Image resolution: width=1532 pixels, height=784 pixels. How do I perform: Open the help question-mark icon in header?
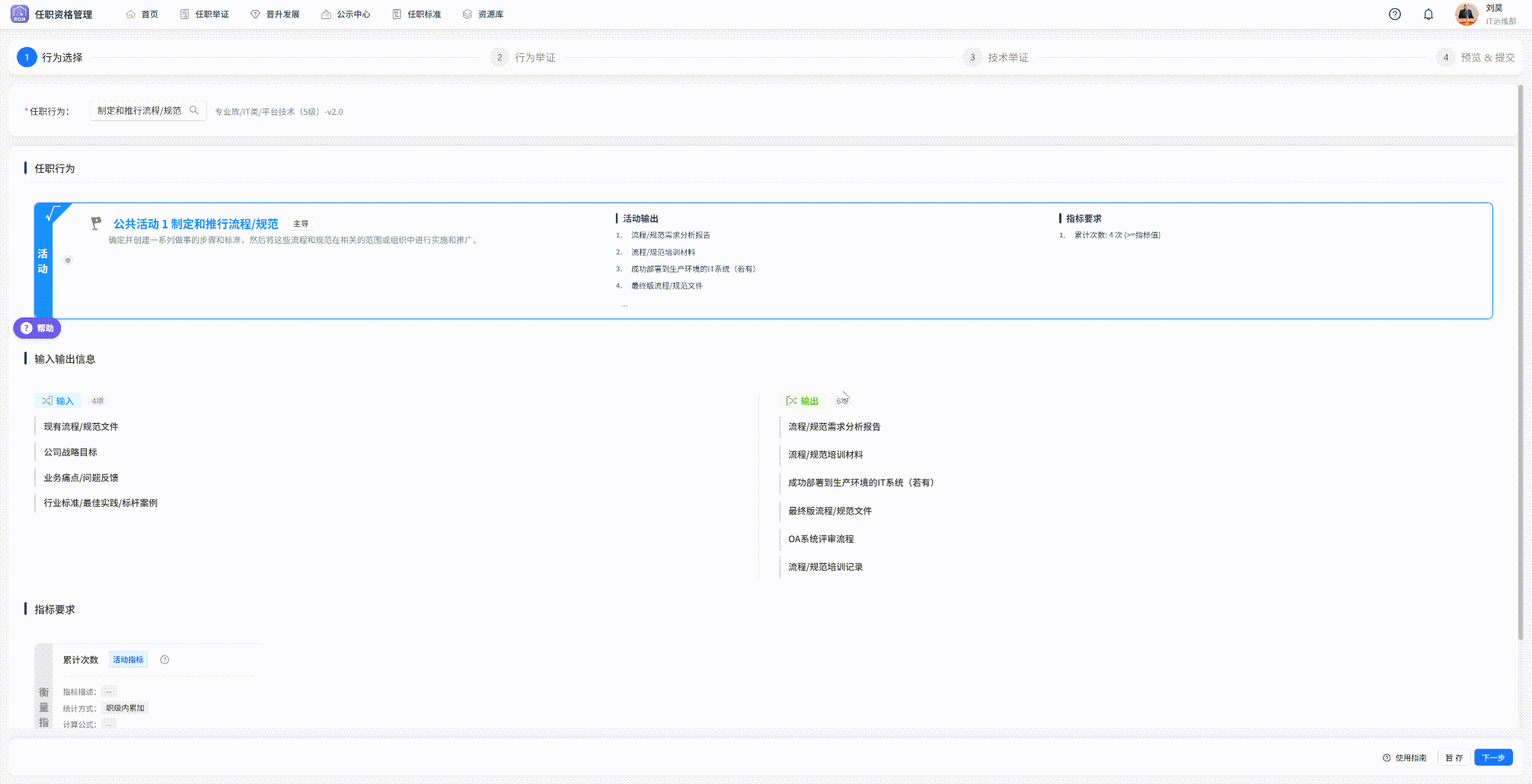(x=1395, y=14)
